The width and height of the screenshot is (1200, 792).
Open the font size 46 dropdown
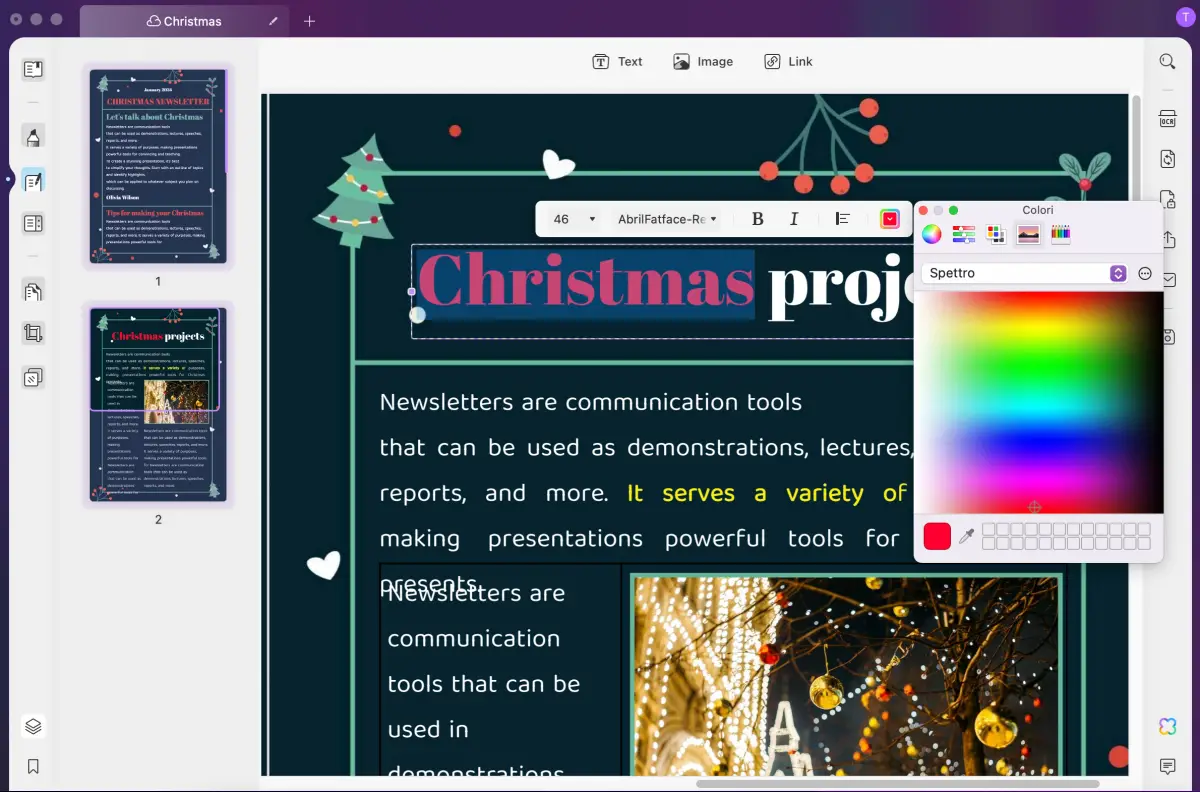coord(575,219)
